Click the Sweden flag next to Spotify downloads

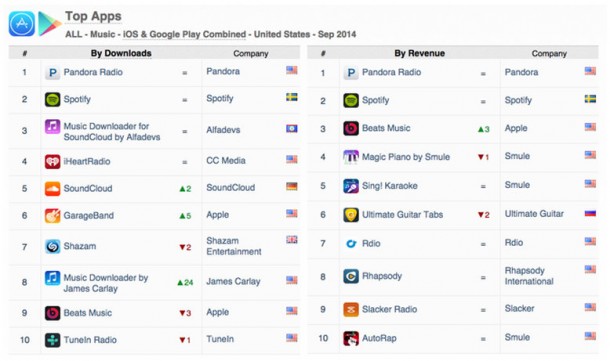click(x=292, y=97)
